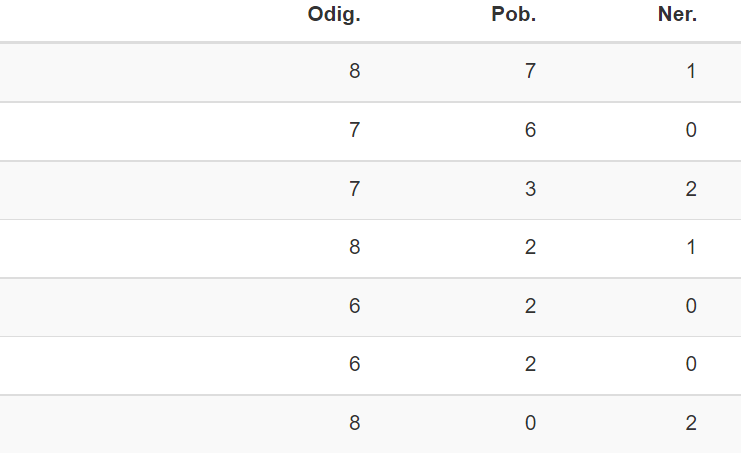The width and height of the screenshot is (741, 471).
Task: Click value 7 in Pob. column
Action: coord(530,71)
